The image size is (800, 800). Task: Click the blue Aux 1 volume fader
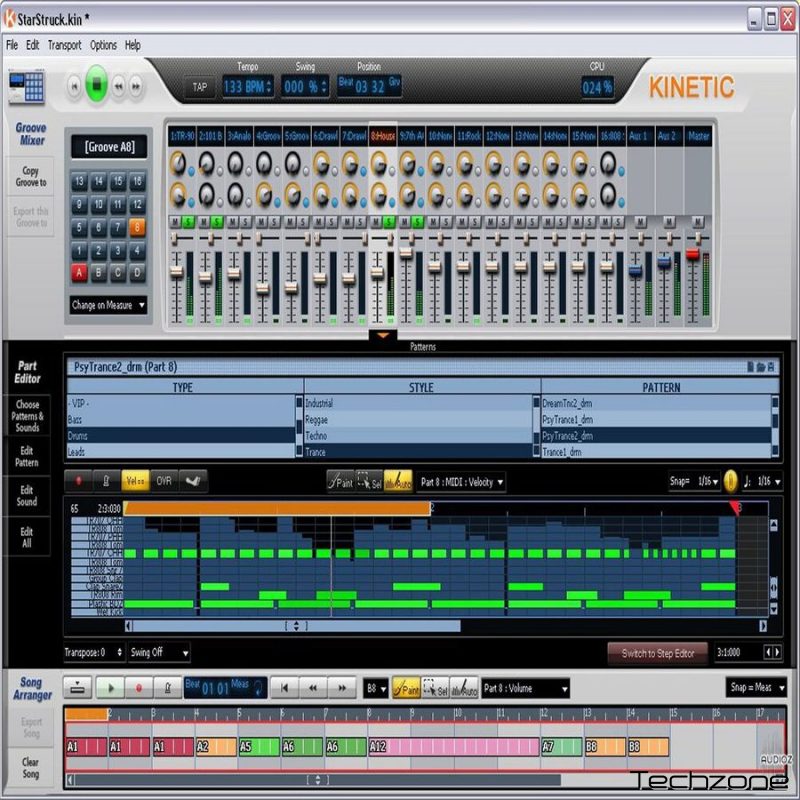(x=635, y=271)
